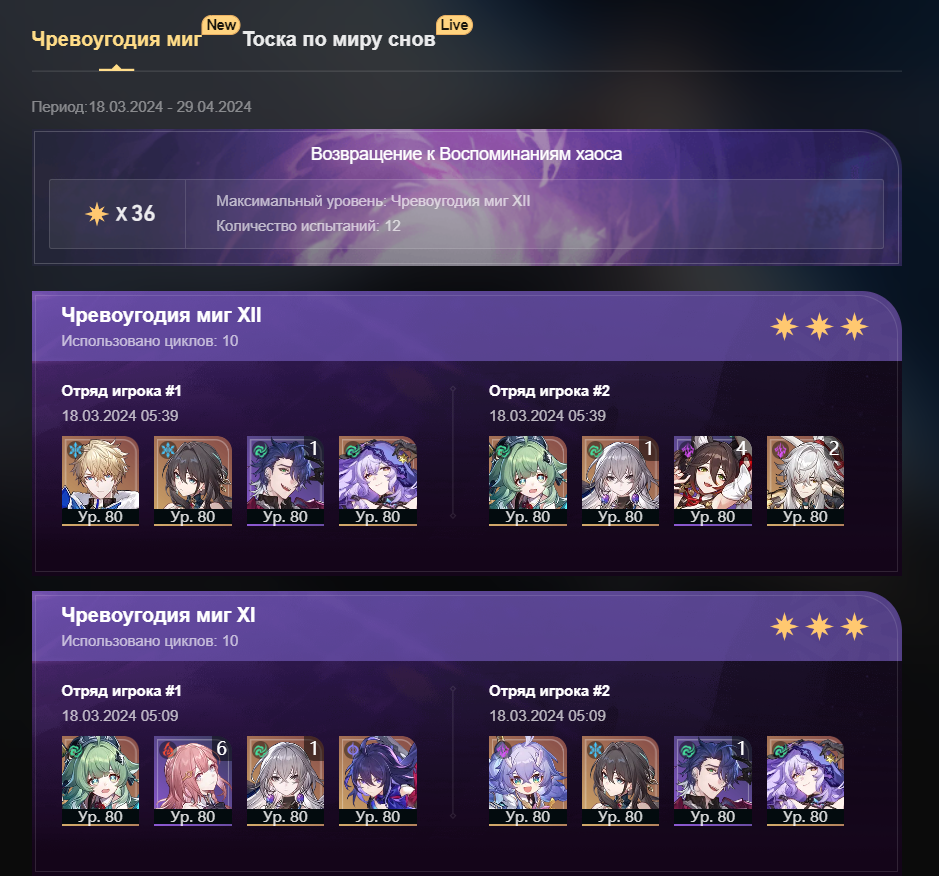Open the Тоска по миру снов tab

(339, 39)
